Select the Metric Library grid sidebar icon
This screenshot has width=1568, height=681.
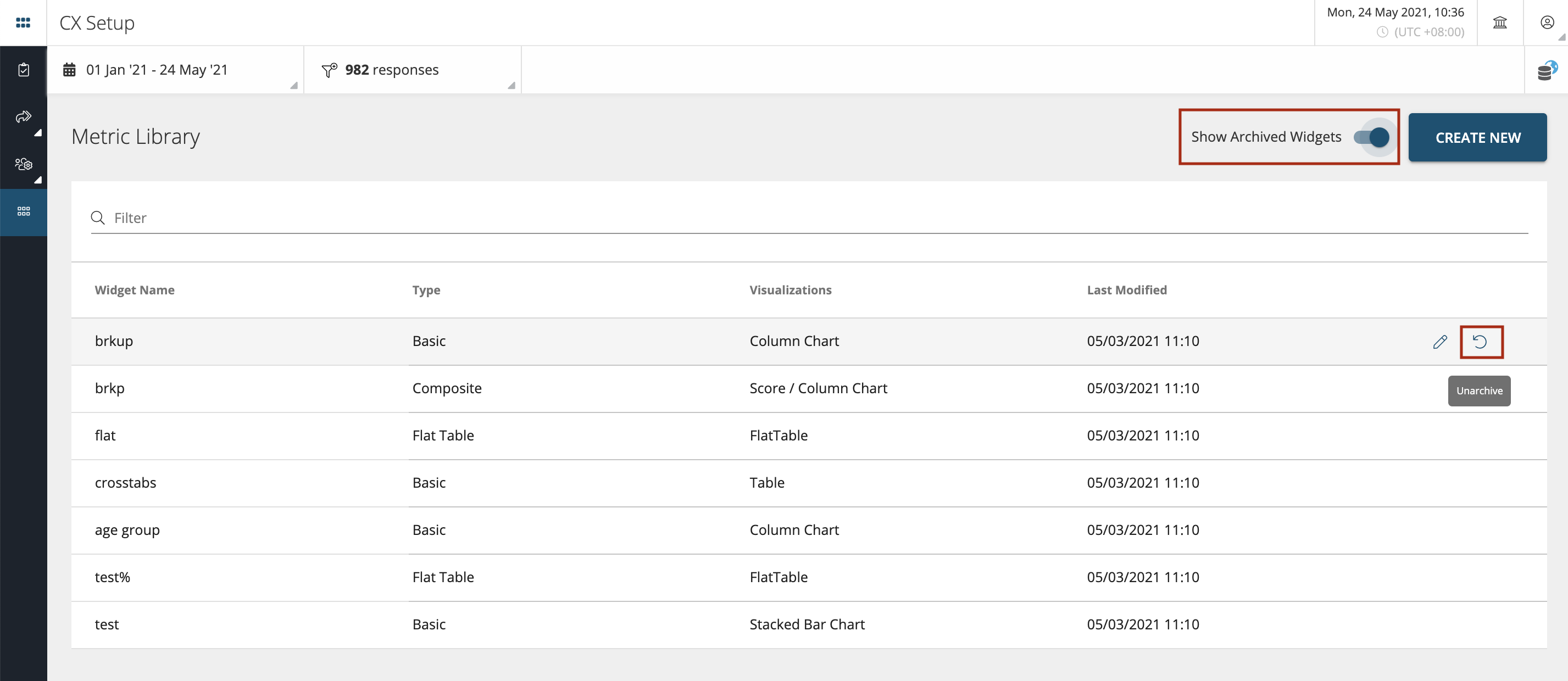point(23,211)
